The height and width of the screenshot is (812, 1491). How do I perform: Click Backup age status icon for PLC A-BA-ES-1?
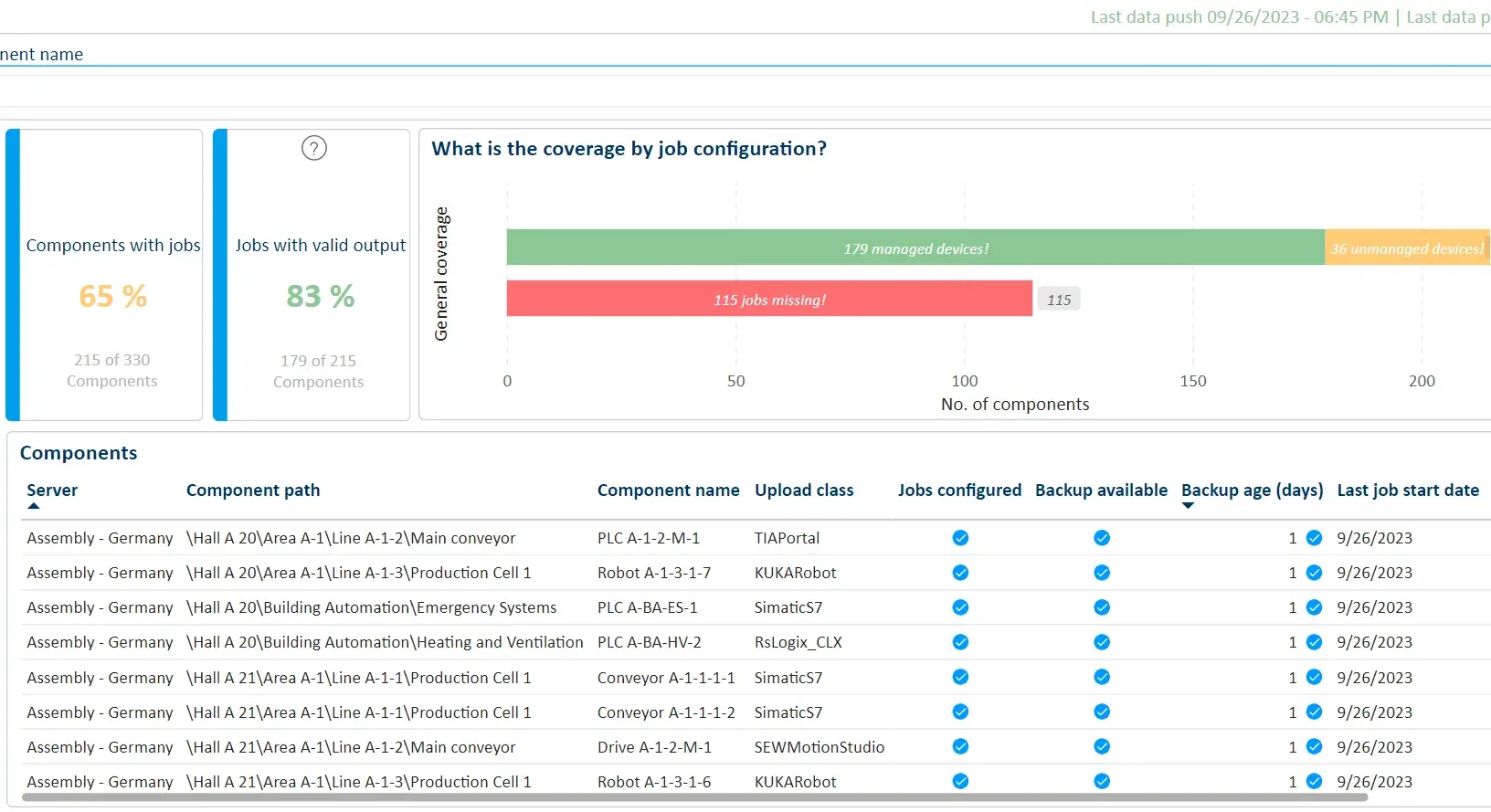(1314, 607)
